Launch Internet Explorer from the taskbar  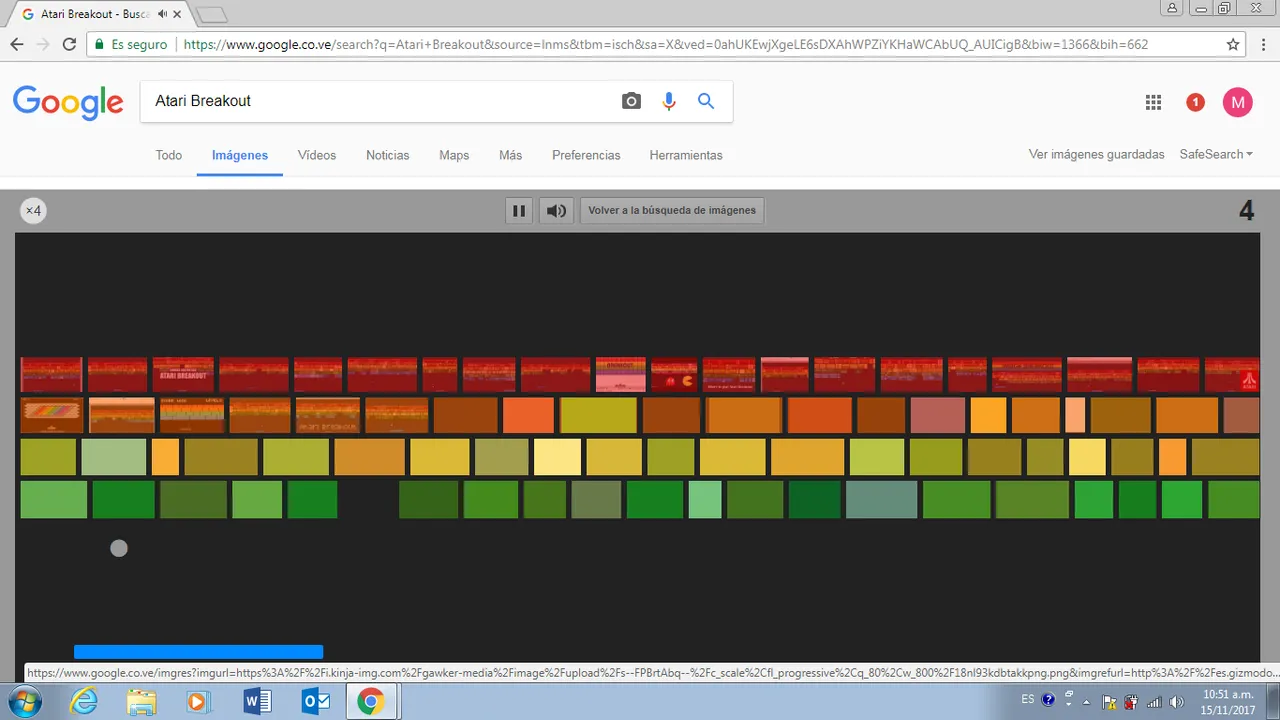click(x=84, y=702)
